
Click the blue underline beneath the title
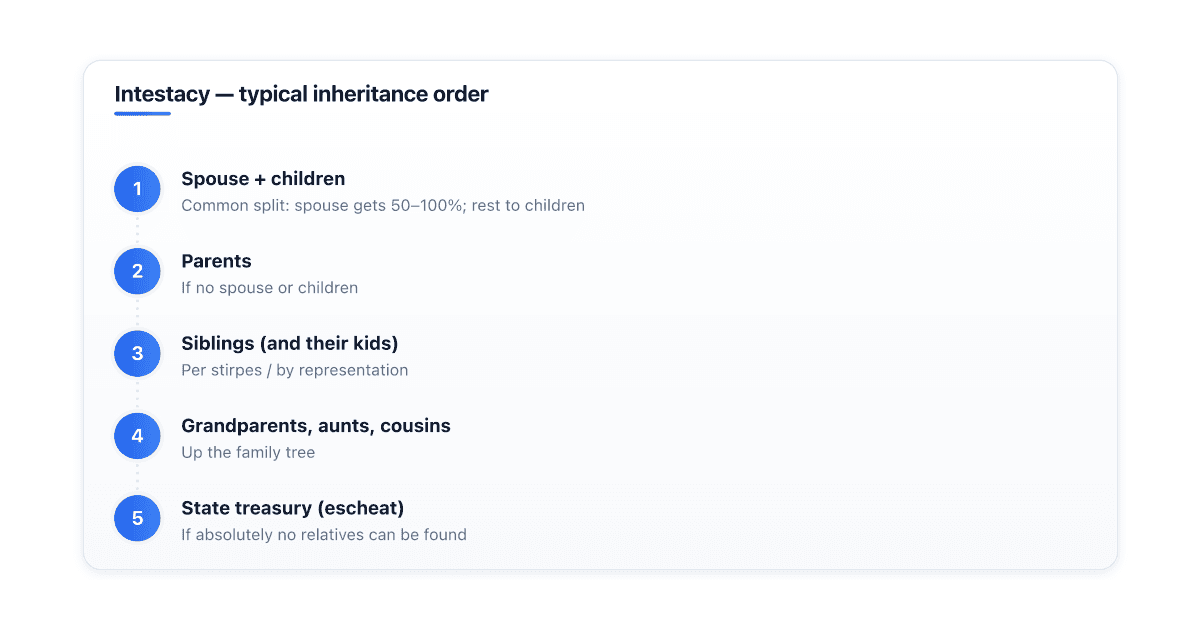142,113
